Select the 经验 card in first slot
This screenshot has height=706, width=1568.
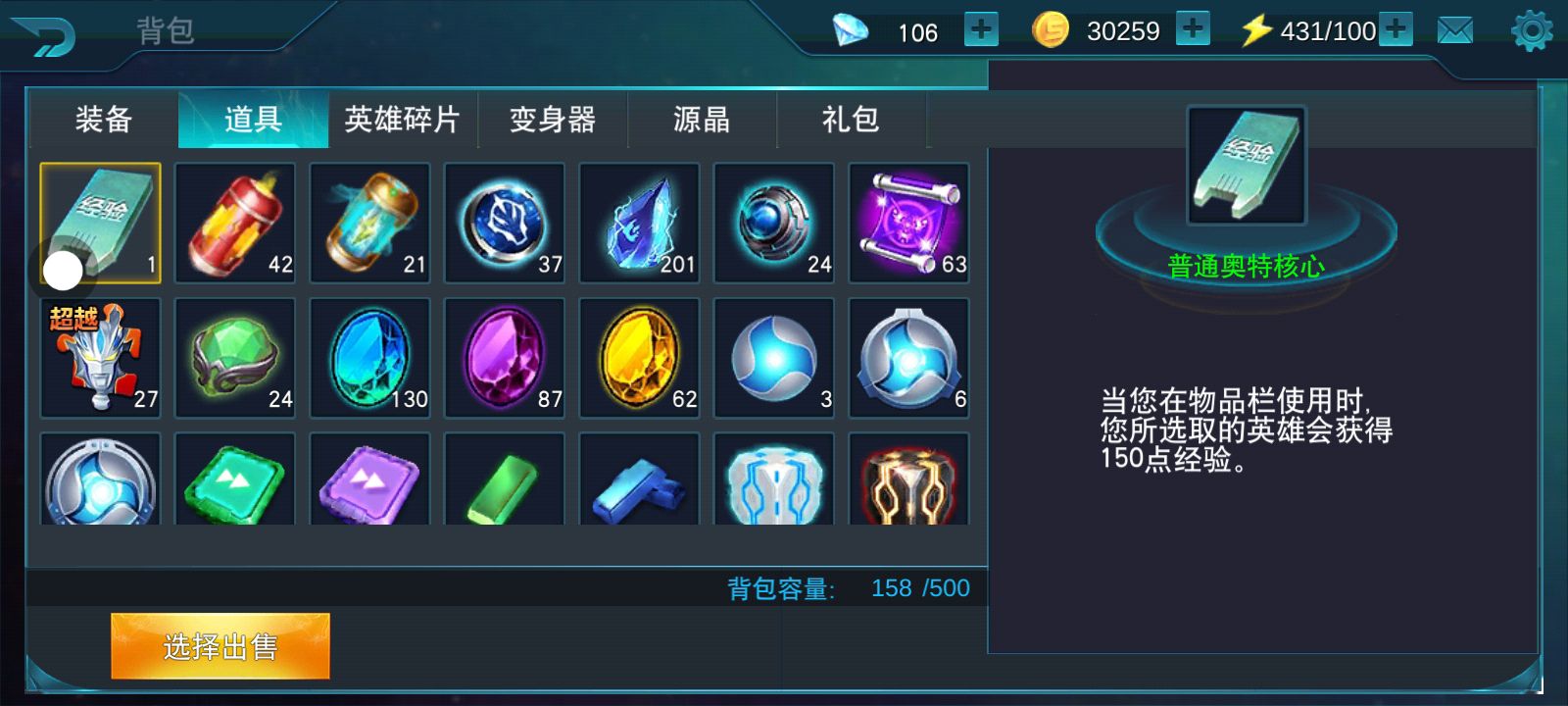[x=100, y=224]
